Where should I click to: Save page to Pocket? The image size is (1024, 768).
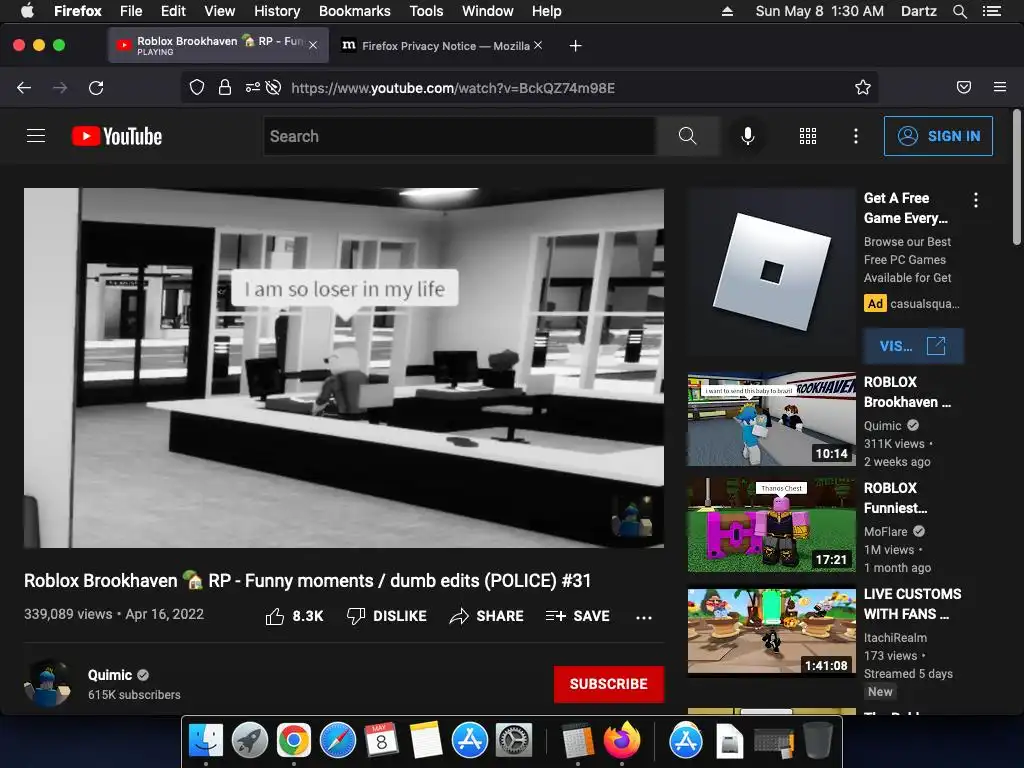pyautogui.click(x=964, y=88)
